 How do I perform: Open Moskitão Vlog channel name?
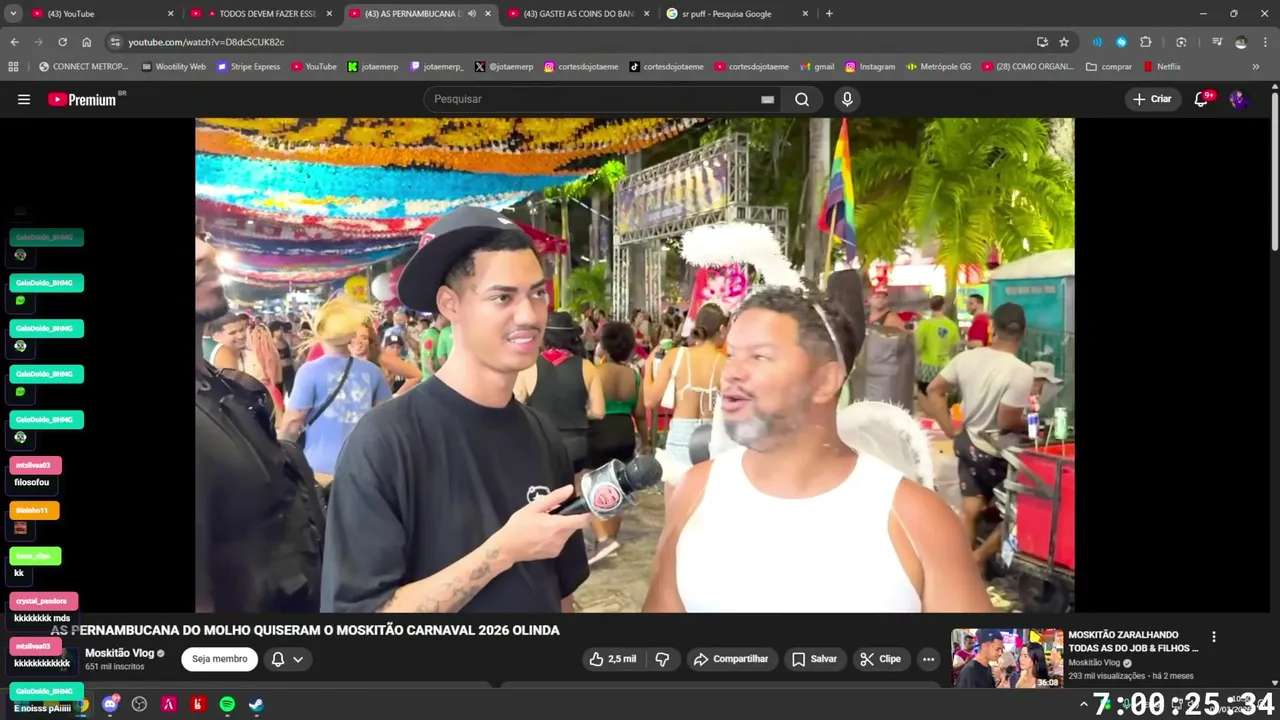click(x=119, y=653)
